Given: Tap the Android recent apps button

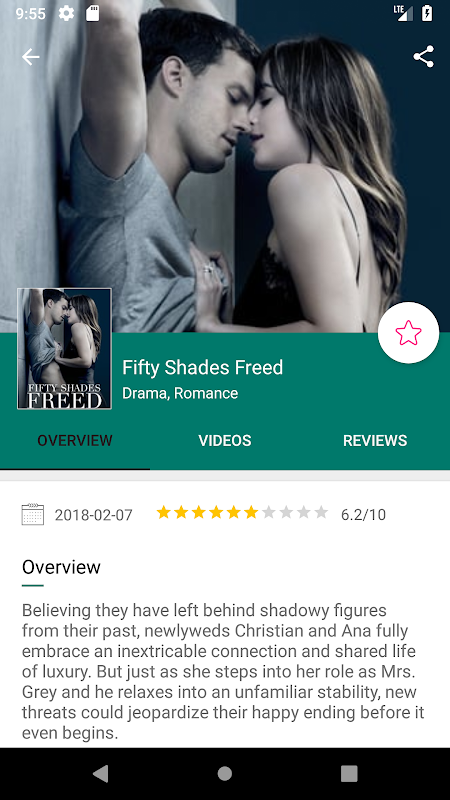Looking at the screenshot, I should [349, 774].
